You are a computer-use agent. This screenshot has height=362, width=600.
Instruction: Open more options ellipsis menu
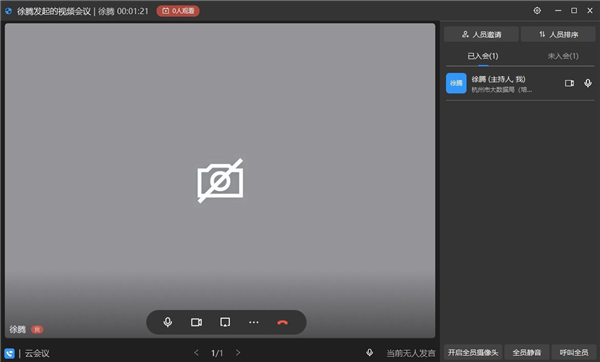point(254,322)
